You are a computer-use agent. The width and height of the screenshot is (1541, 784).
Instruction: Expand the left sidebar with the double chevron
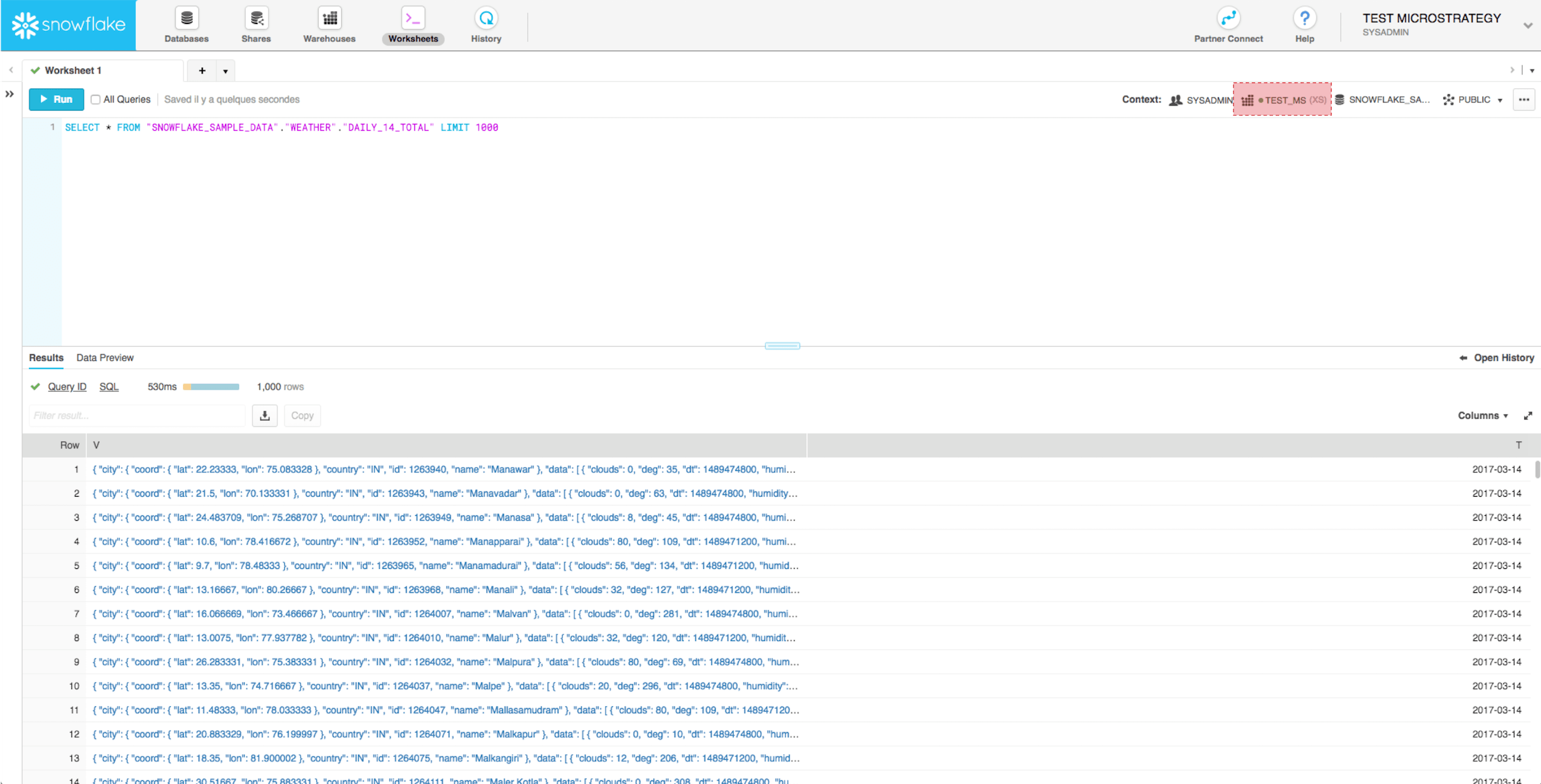point(10,94)
